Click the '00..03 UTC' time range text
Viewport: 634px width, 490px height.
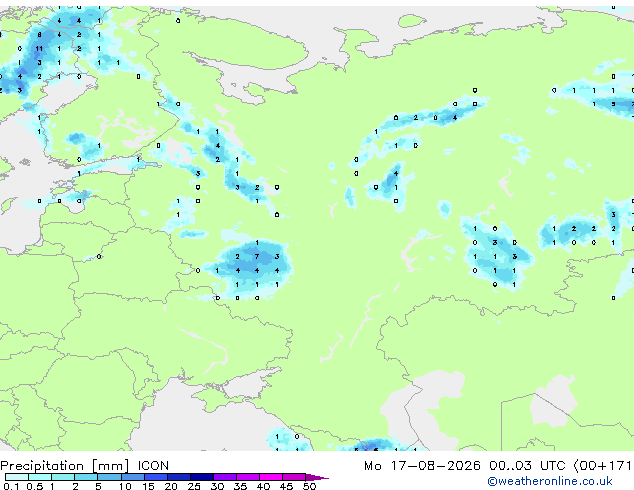527,466
